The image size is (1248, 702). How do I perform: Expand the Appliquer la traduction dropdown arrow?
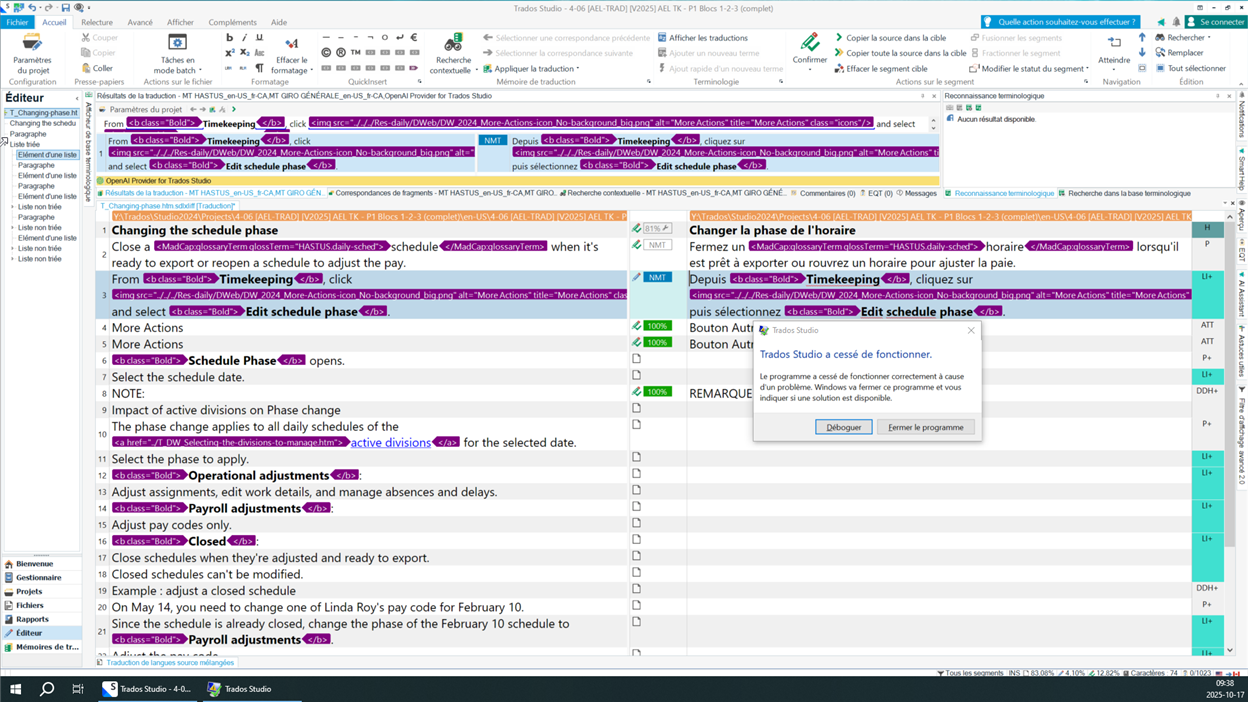click(x=577, y=68)
